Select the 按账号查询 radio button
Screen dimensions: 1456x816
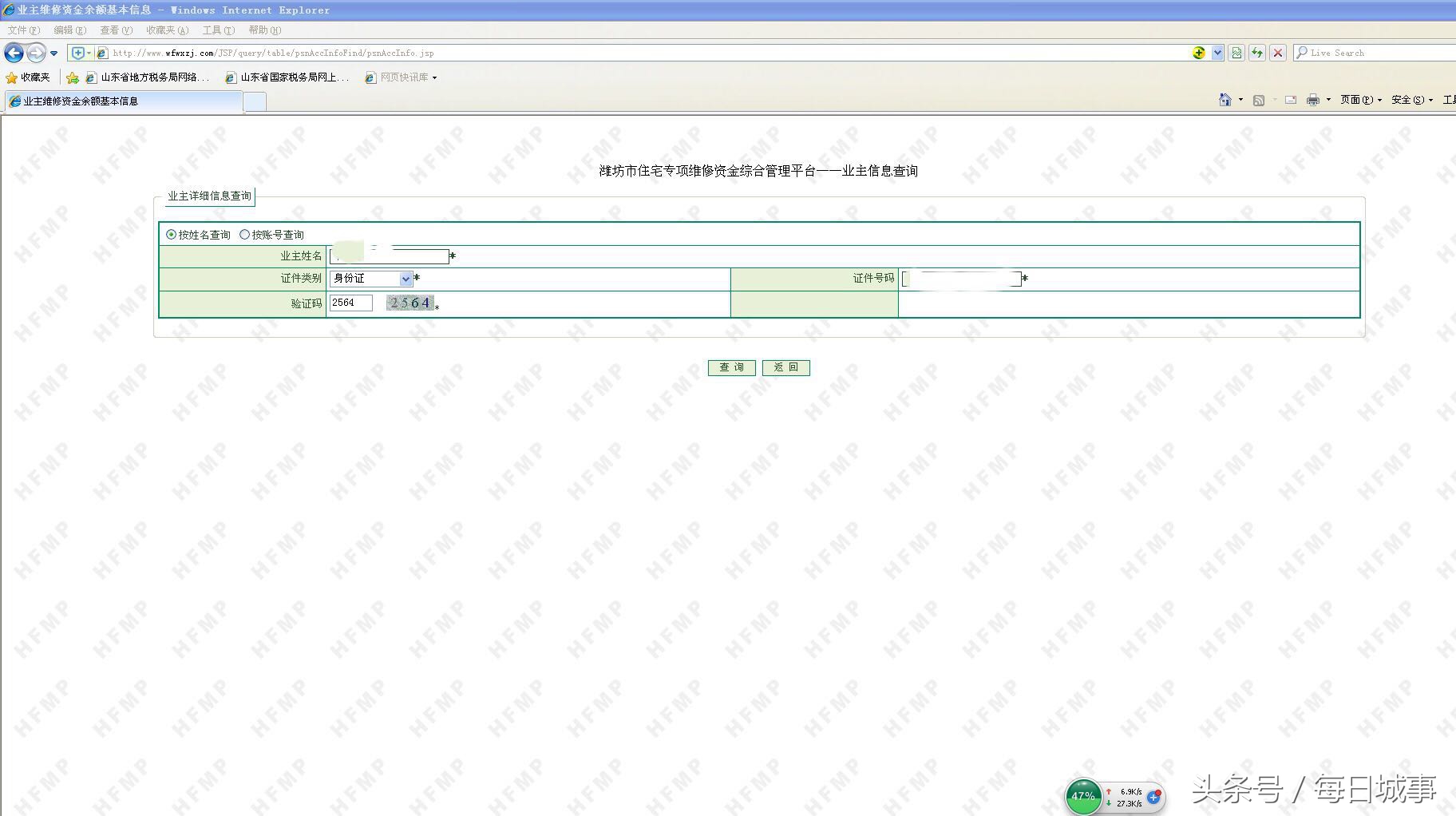tap(244, 235)
